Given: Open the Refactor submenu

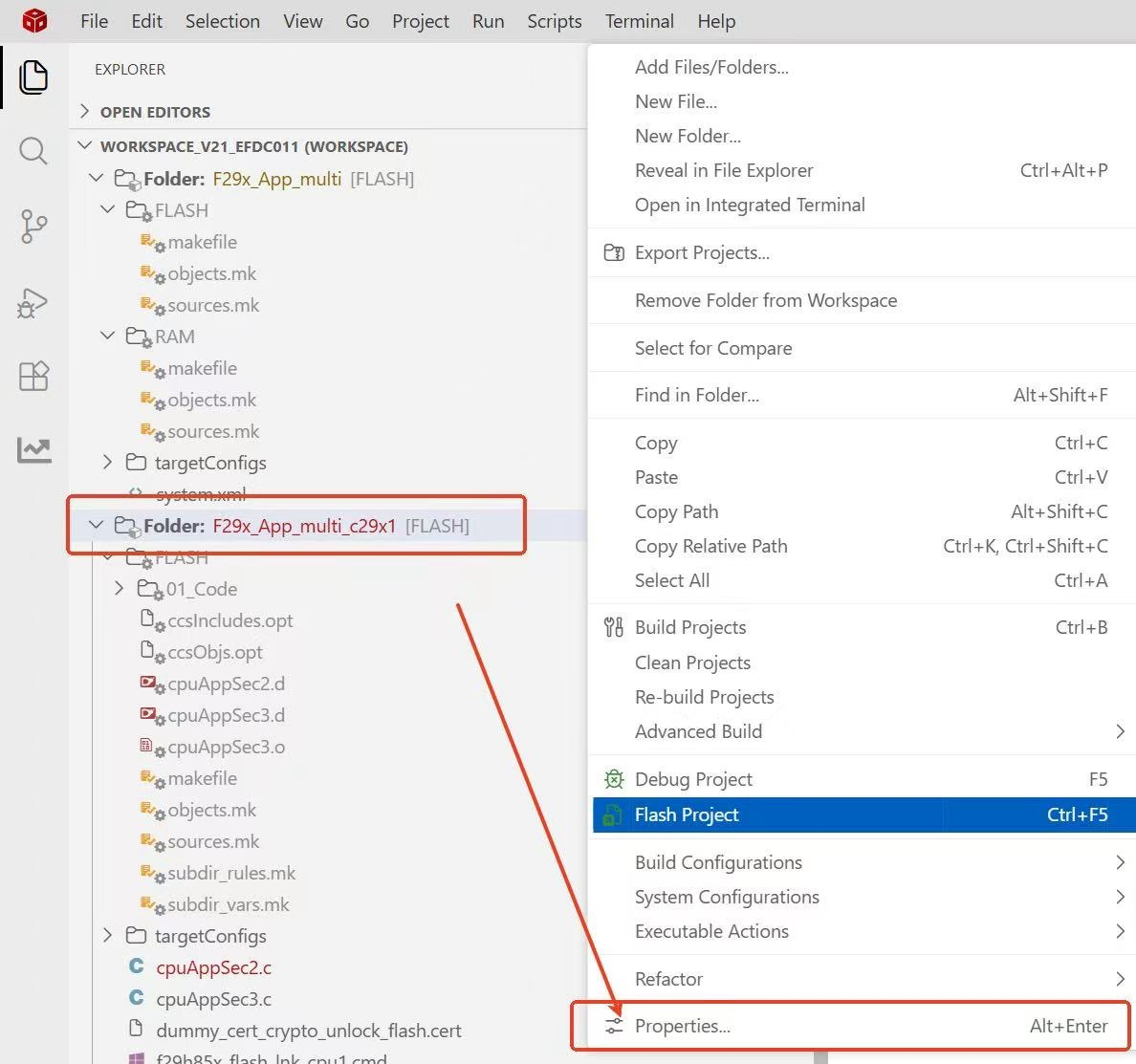Looking at the screenshot, I should pyautogui.click(x=862, y=979).
